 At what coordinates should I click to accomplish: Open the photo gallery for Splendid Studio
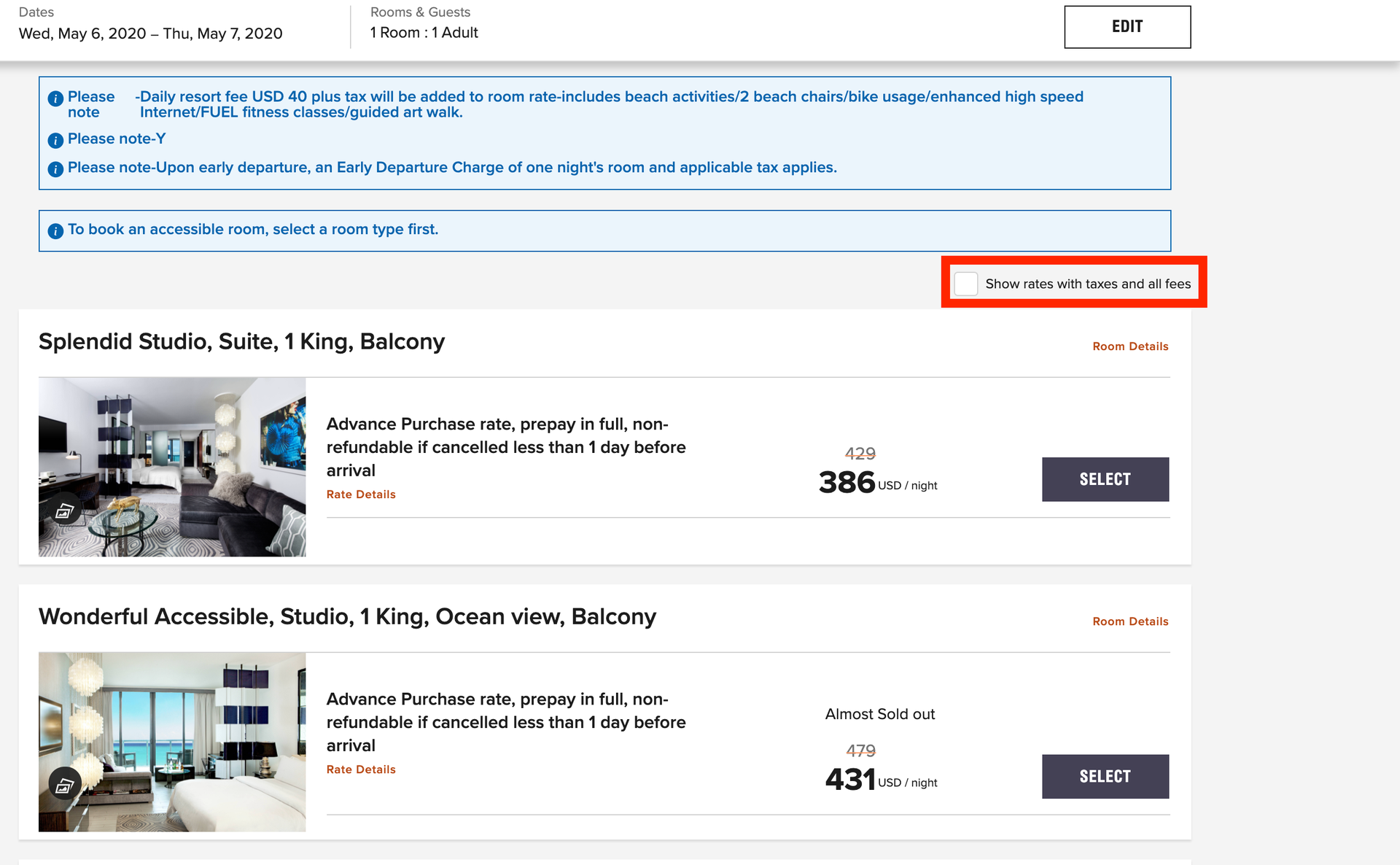click(x=65, y=510)
